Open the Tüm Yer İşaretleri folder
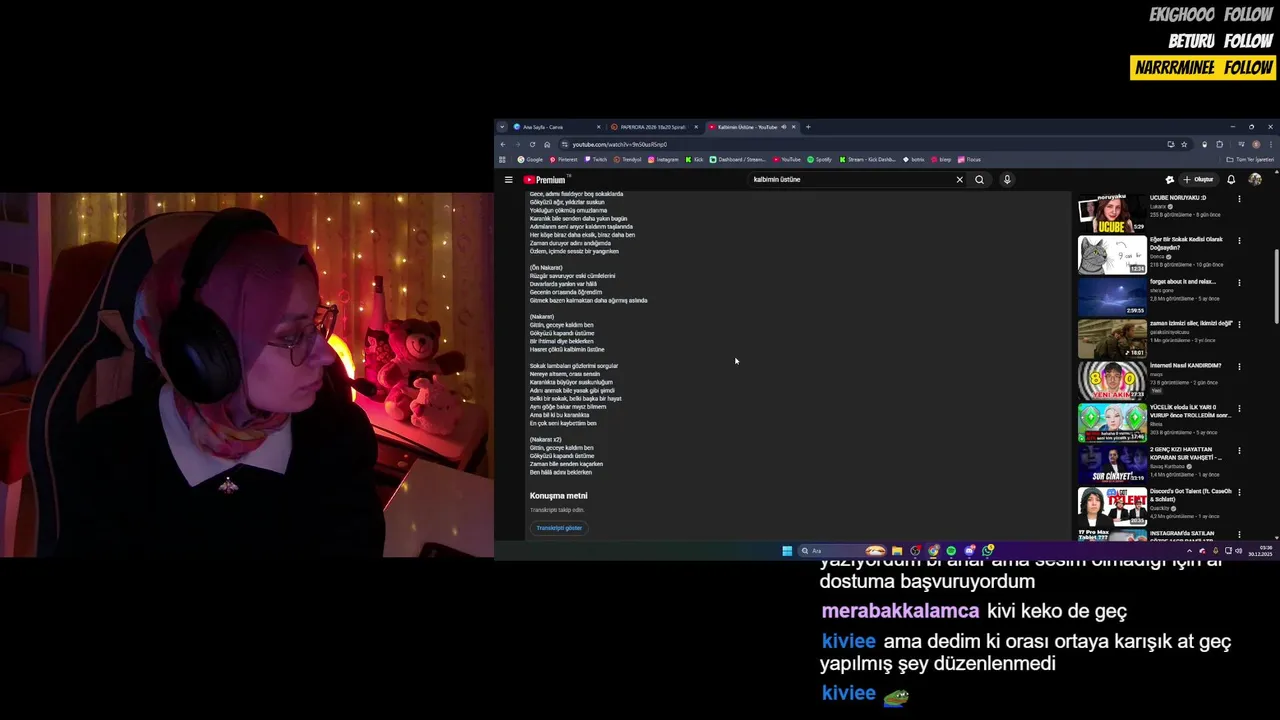The height and width of the screenshot is (720, 1280). pyautogui.click(x=1250, y=159)
